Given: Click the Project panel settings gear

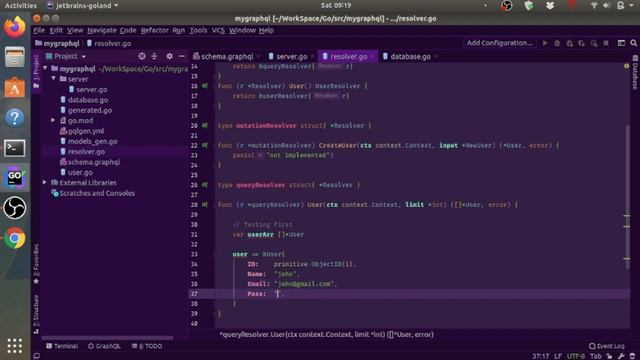Looking at the screenshot, I should coord(169,56).
